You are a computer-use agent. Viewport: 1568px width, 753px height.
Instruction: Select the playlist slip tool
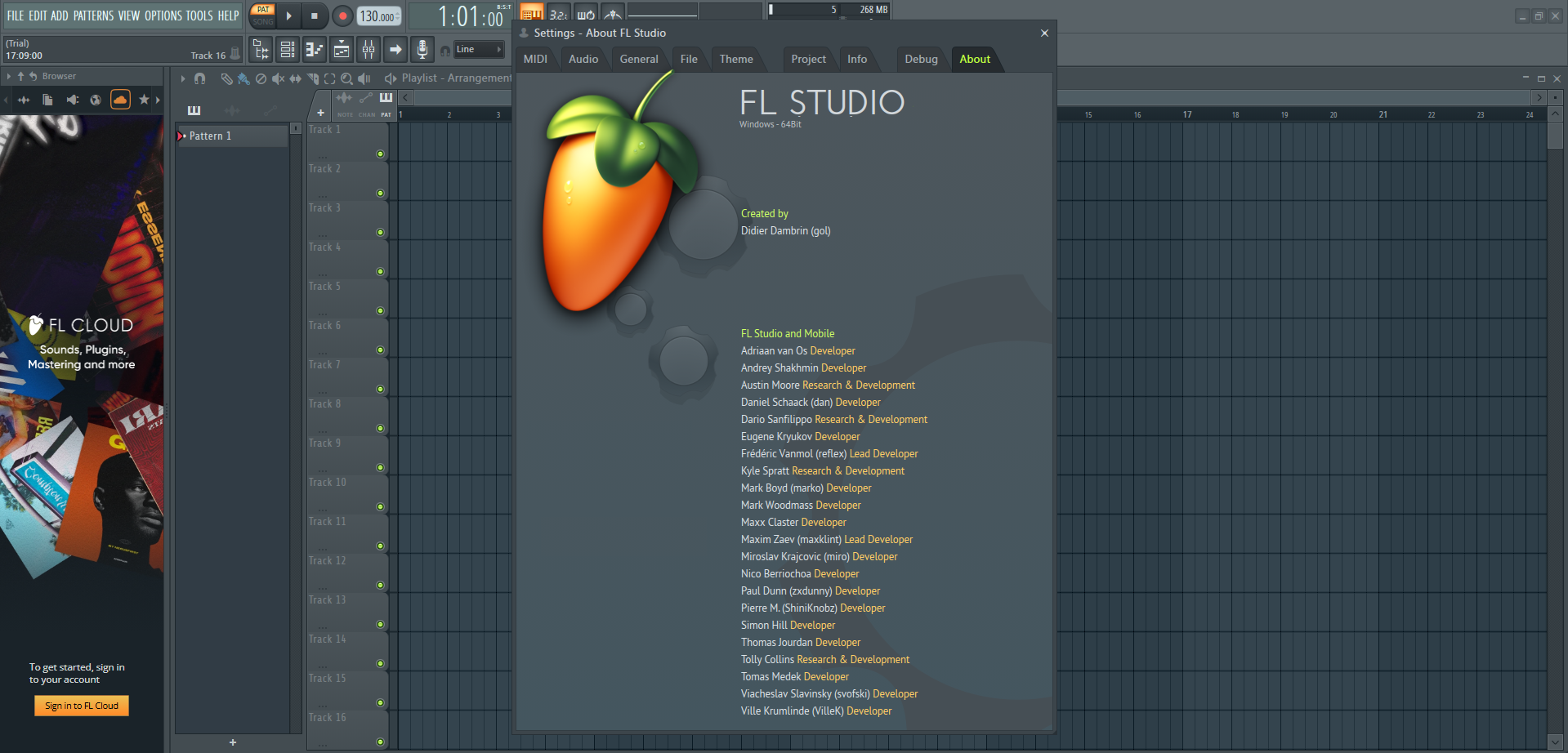295,78
